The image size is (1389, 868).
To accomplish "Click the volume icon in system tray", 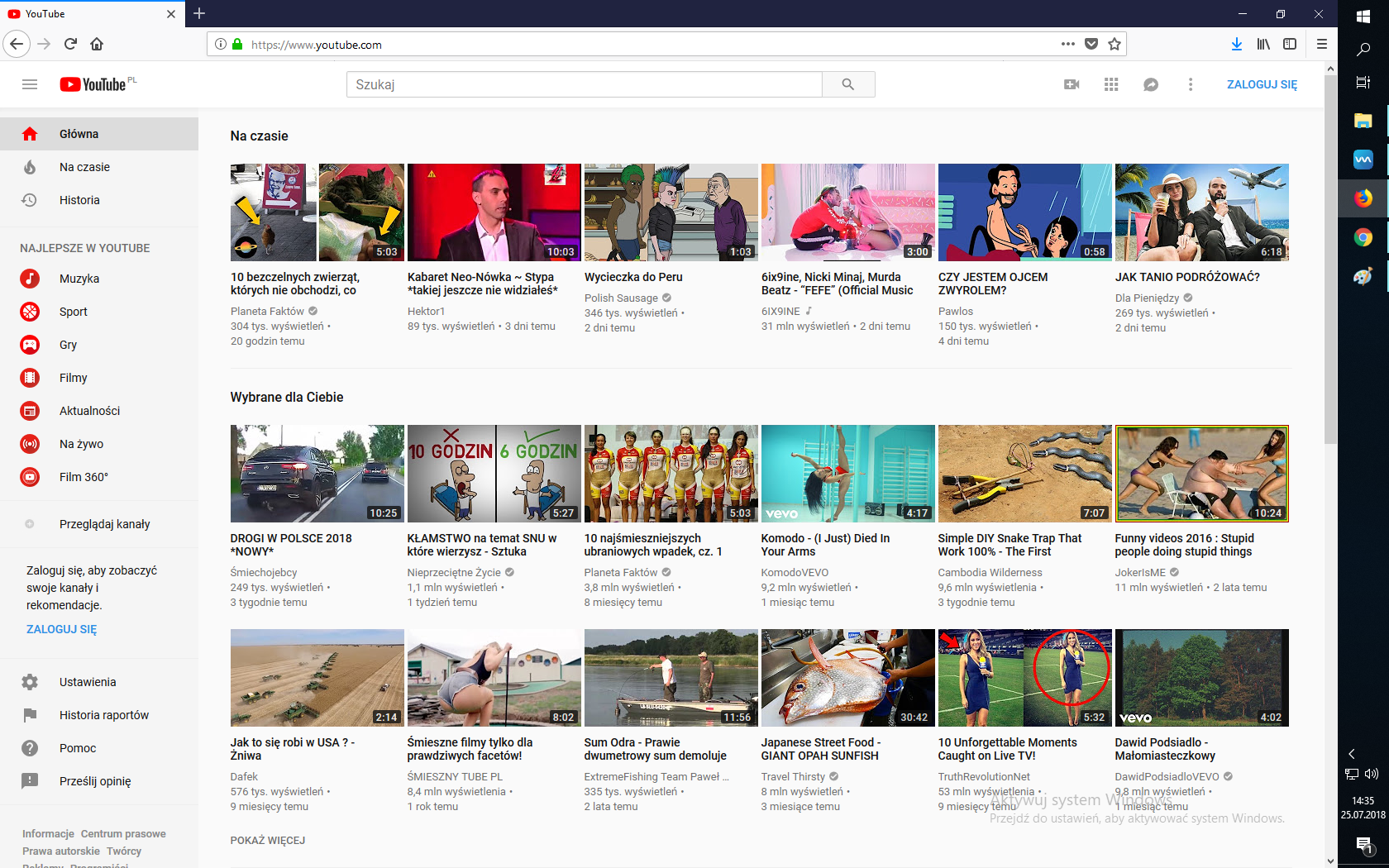I will tap(1372, 774).
